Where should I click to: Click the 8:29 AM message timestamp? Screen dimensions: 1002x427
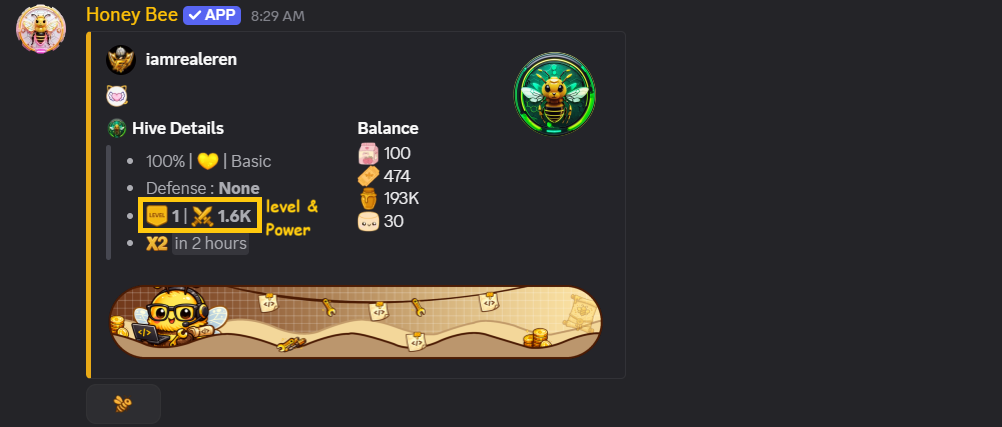[x=277, y=16]
